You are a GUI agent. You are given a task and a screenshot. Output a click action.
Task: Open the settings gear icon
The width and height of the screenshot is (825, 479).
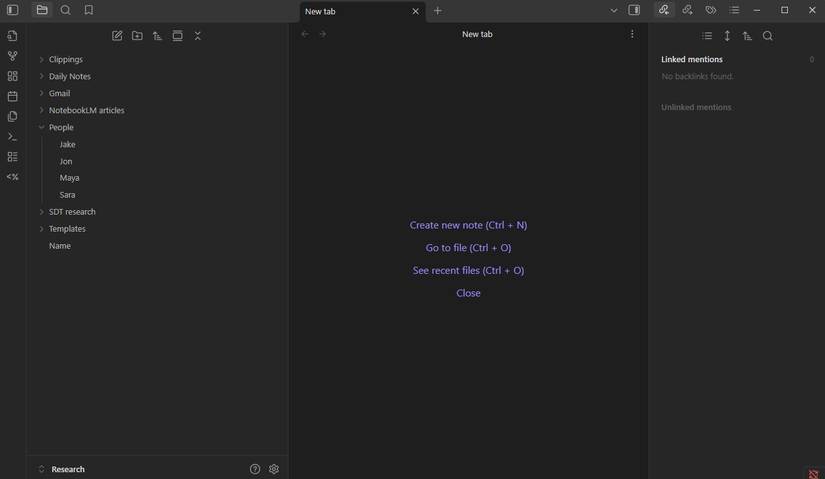coord(274,469)
